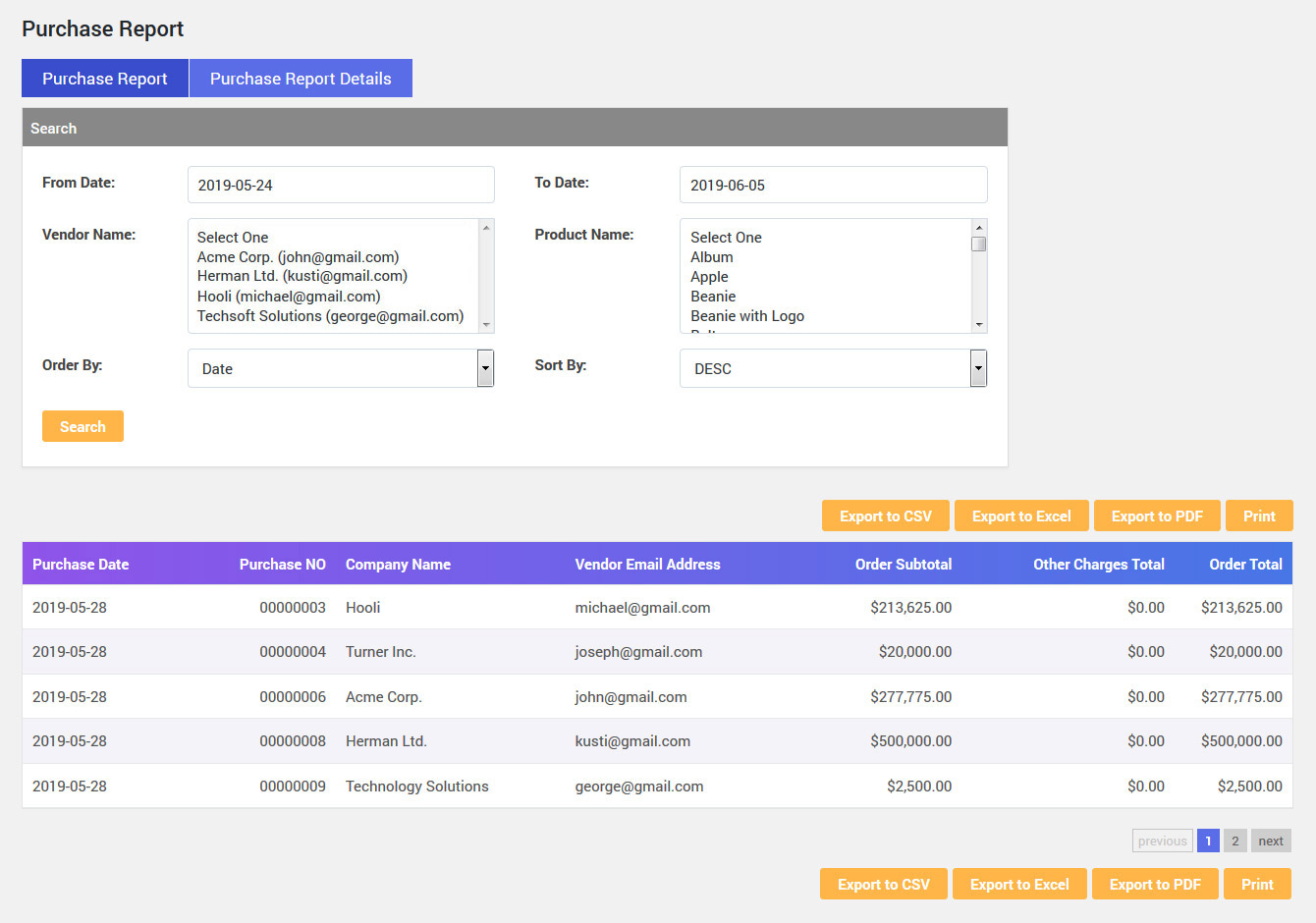Click the top Export to CSV button
The image size is (1316, 923).
point(885,516)
